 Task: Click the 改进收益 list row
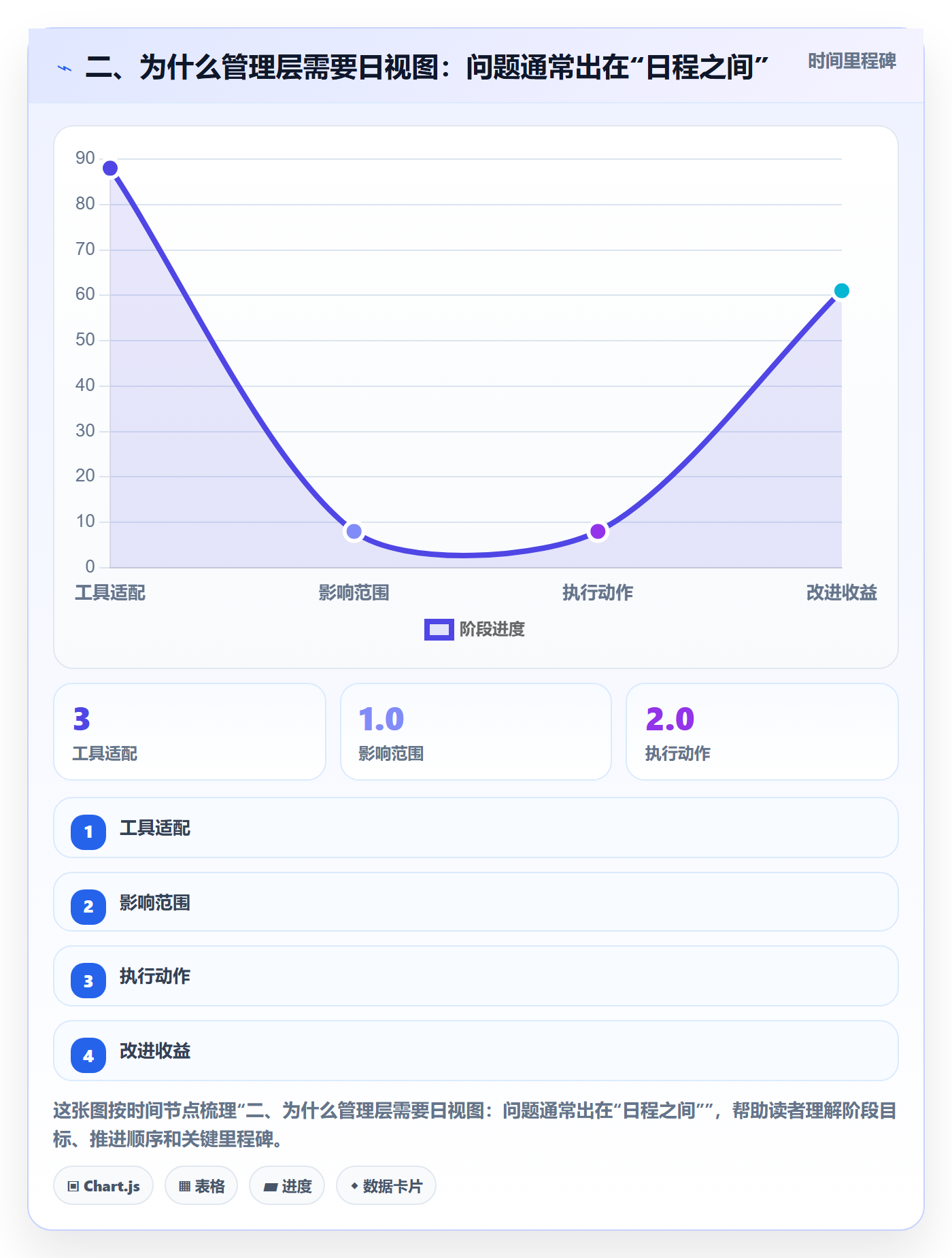coord(476,1051)
